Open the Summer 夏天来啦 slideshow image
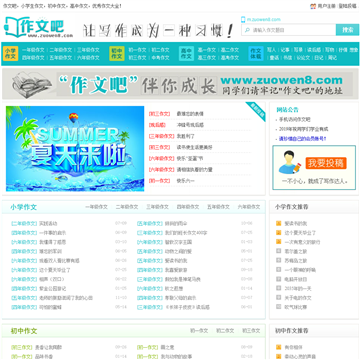The height and width of the screenshot is (360, 360). click(75, 149)
